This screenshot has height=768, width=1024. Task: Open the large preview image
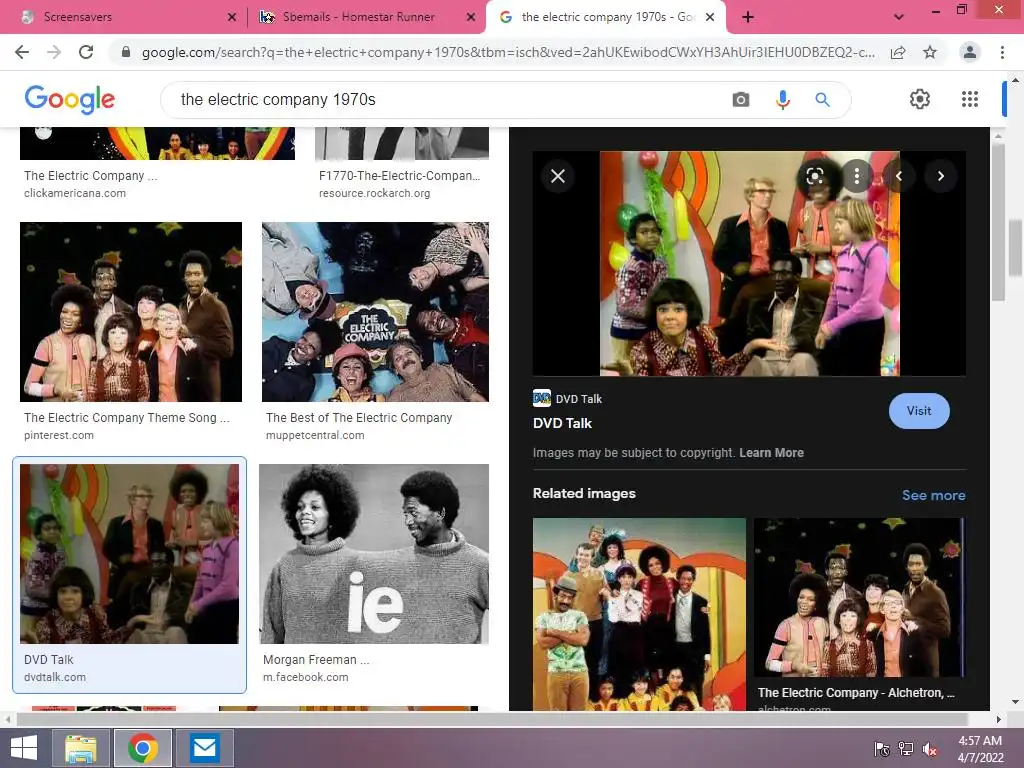(x=749, y=263)
